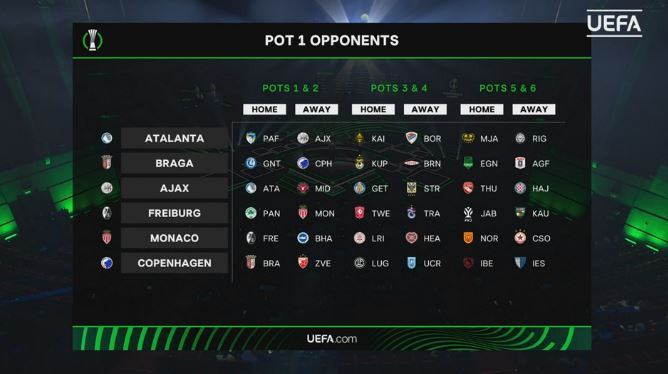Click the HOME label under Pots 1 & 2
668x374 pixels.
click(264, 109)
